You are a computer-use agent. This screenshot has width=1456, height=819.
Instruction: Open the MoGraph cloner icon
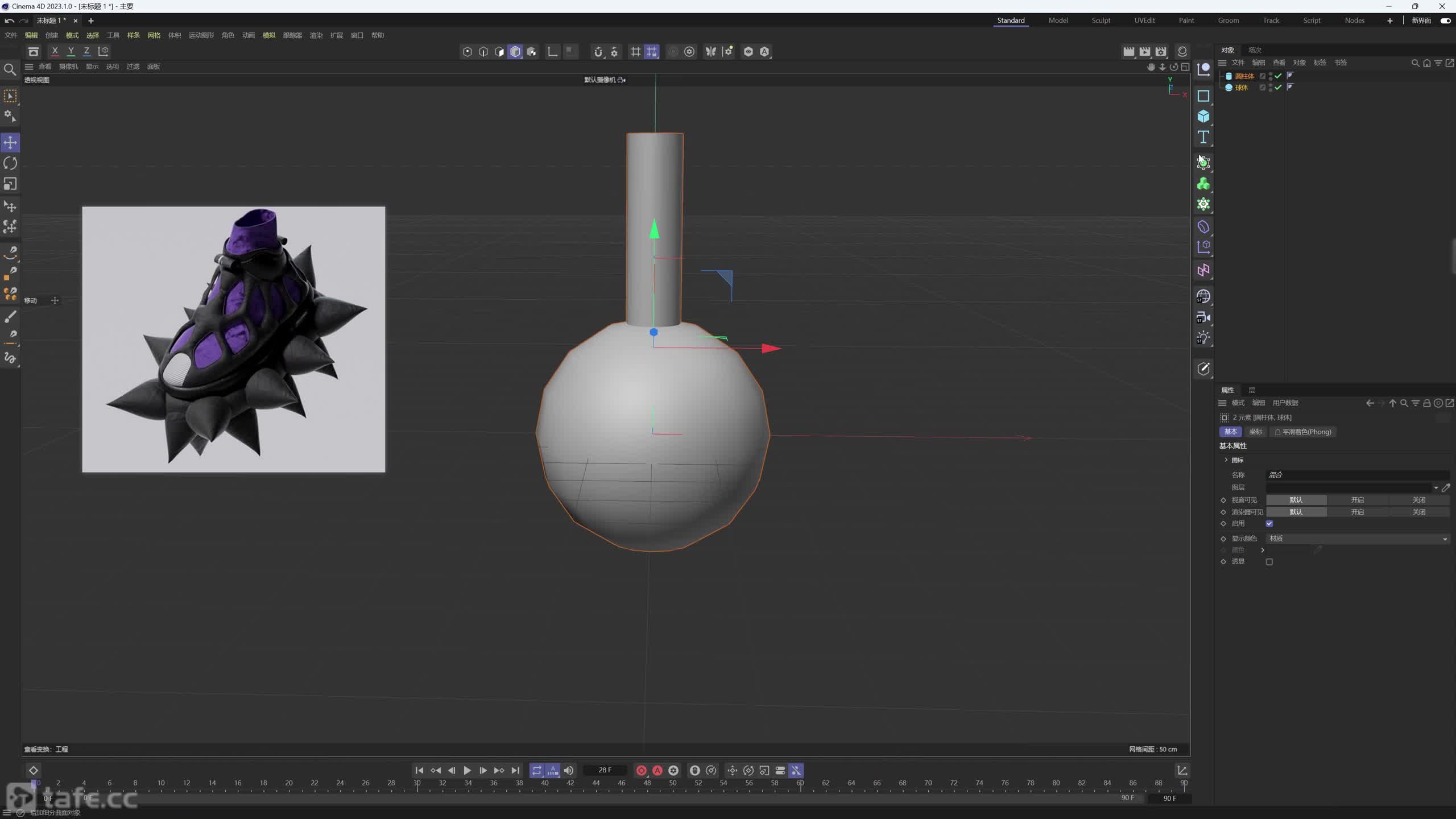point(1203,205)
